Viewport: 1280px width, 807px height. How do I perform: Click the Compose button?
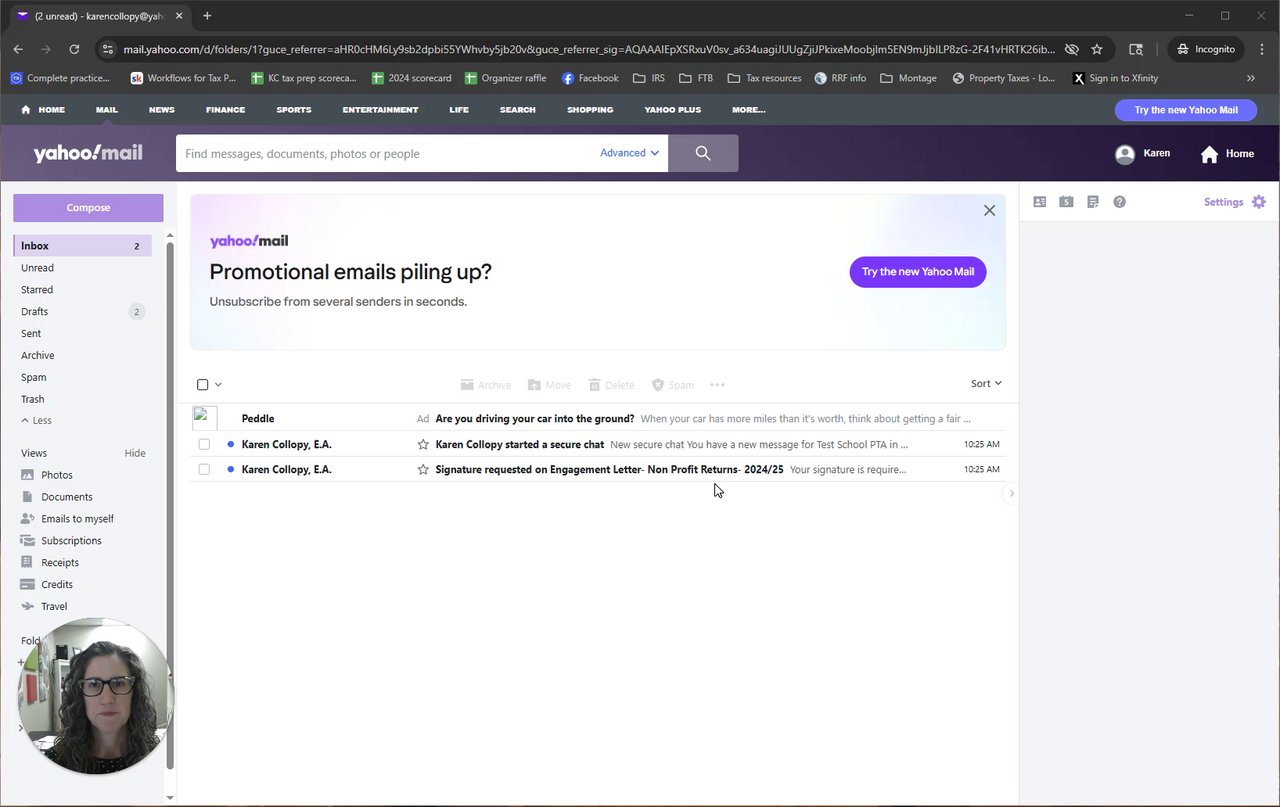88,208
